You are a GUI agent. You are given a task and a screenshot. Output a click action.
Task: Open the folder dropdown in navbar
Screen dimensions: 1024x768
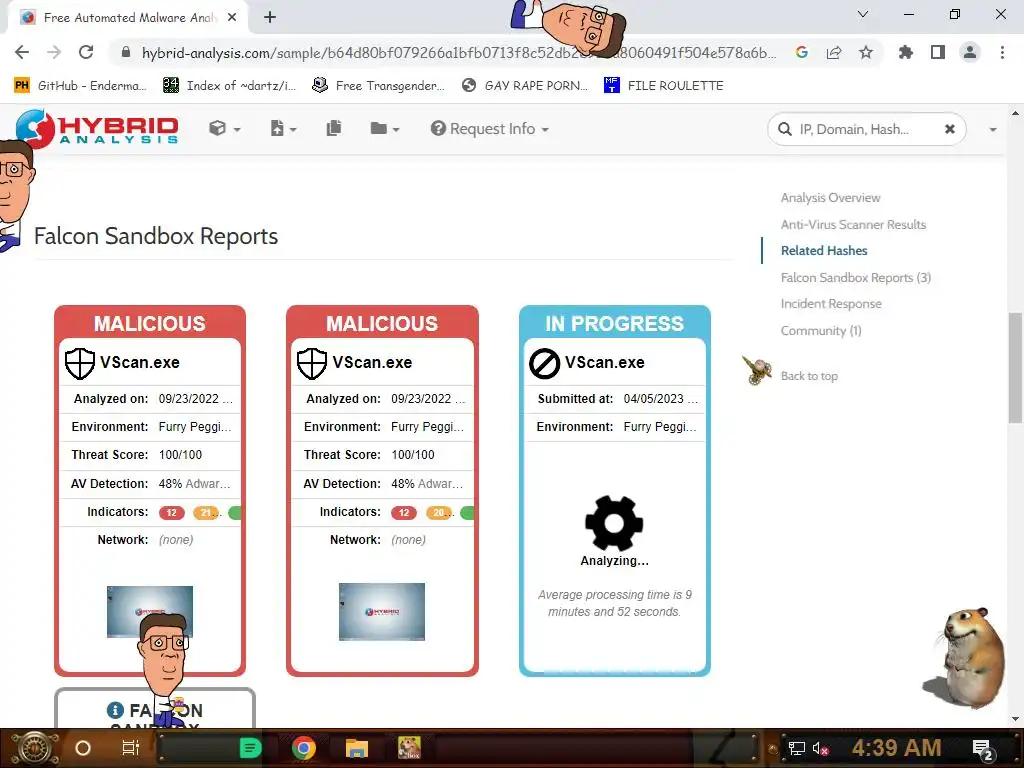click(385, 129)
